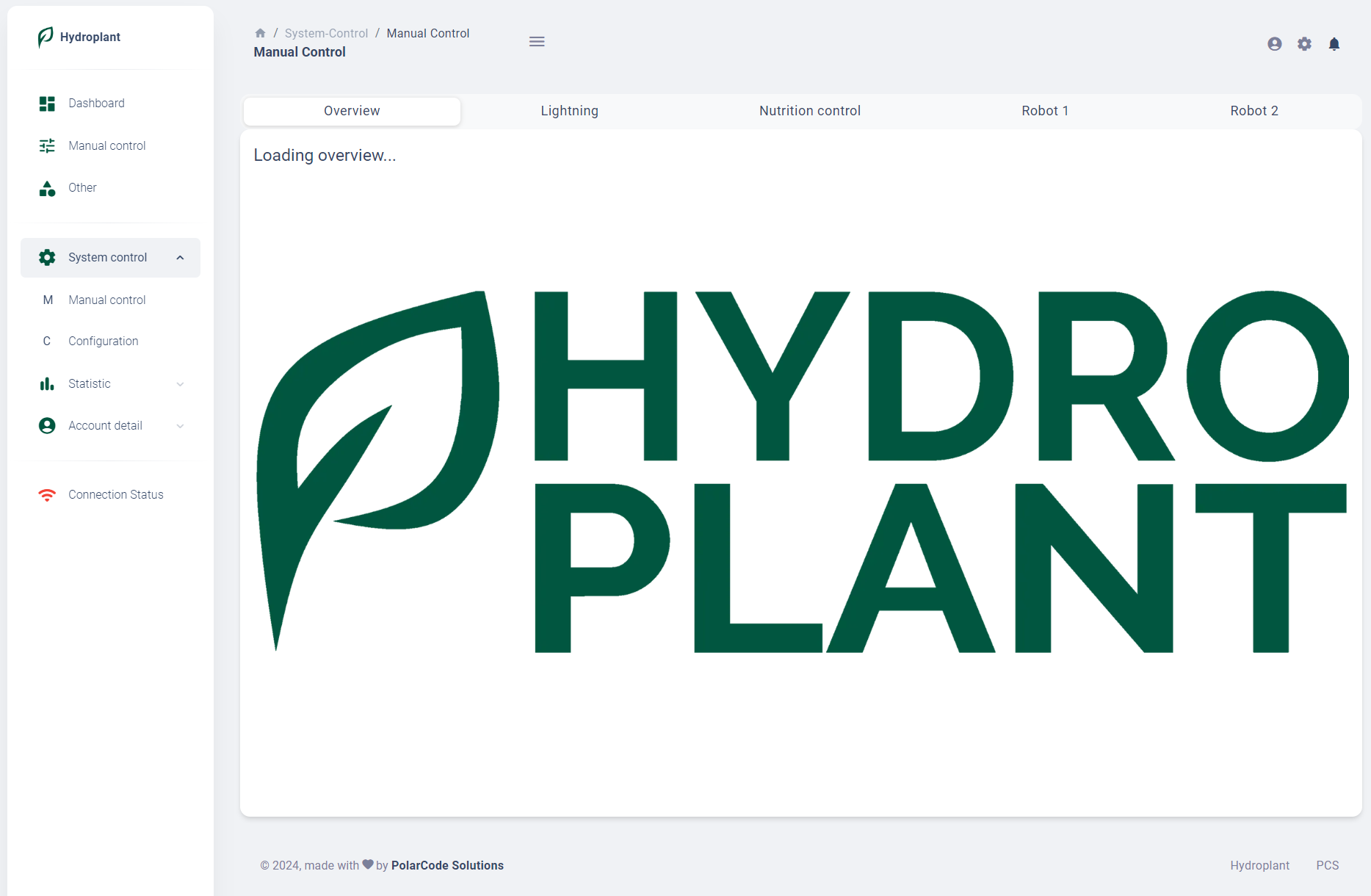This screenshot has width=1371, height=896.
Task: Click the user profile icon in header
Action: (x=1274, y=43)
